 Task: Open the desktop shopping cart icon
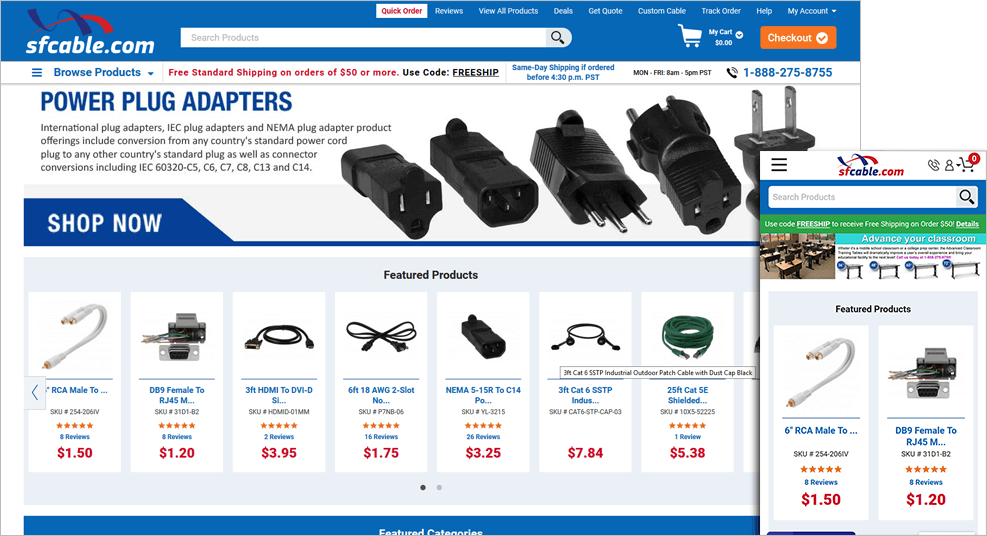tap(690, 36)
